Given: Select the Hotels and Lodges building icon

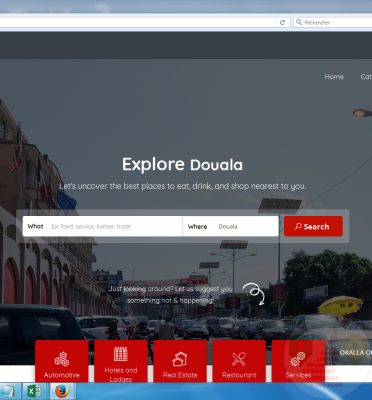Looking at the screenshot, I should 121,354.
